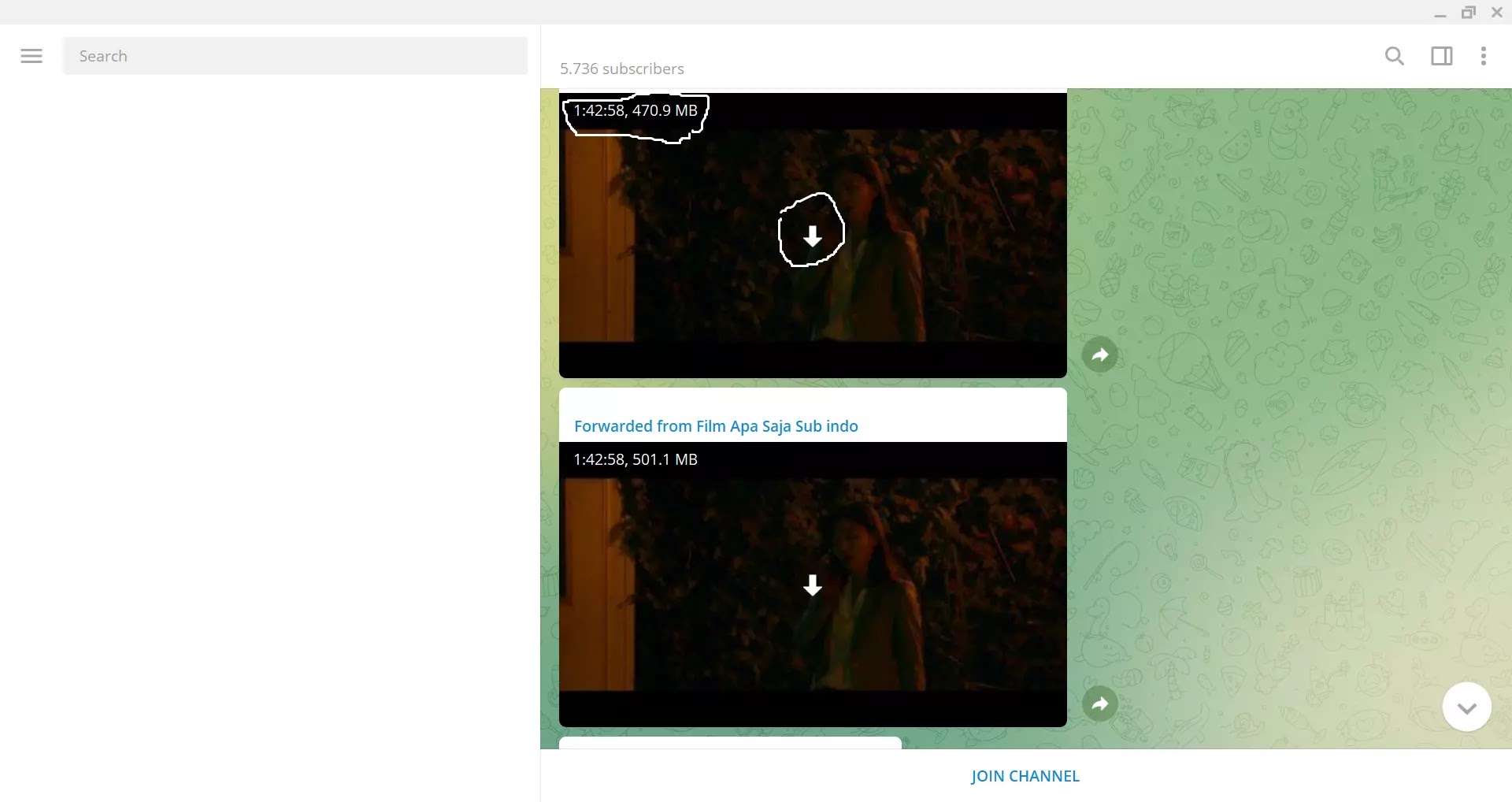Viewport: 1512px width, 802px height.
Task: Focus the Search input field
Action: click(295, 56)
